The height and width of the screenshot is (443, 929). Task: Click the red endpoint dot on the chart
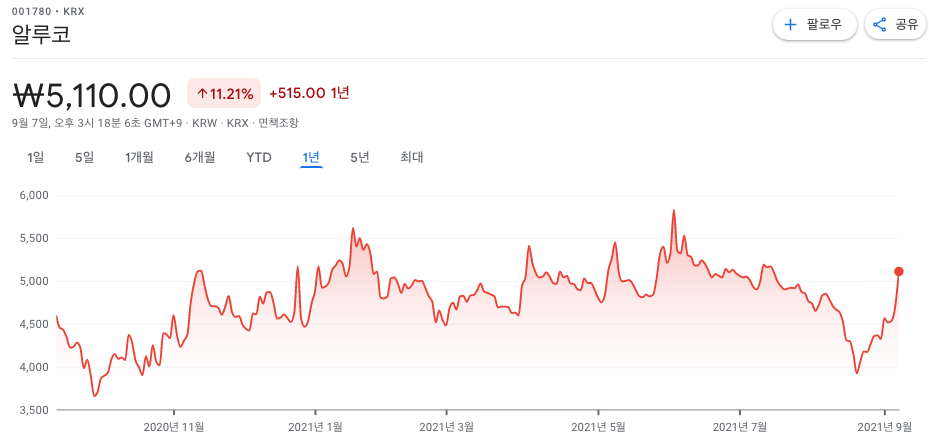click(x=898, y=271)
